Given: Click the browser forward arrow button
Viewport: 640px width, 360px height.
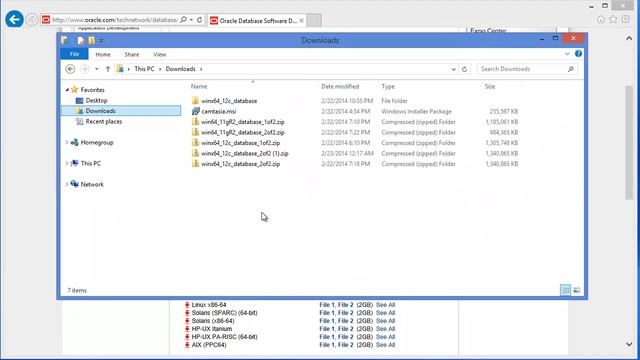Looking at the screenshot, I should coord(32,20).
